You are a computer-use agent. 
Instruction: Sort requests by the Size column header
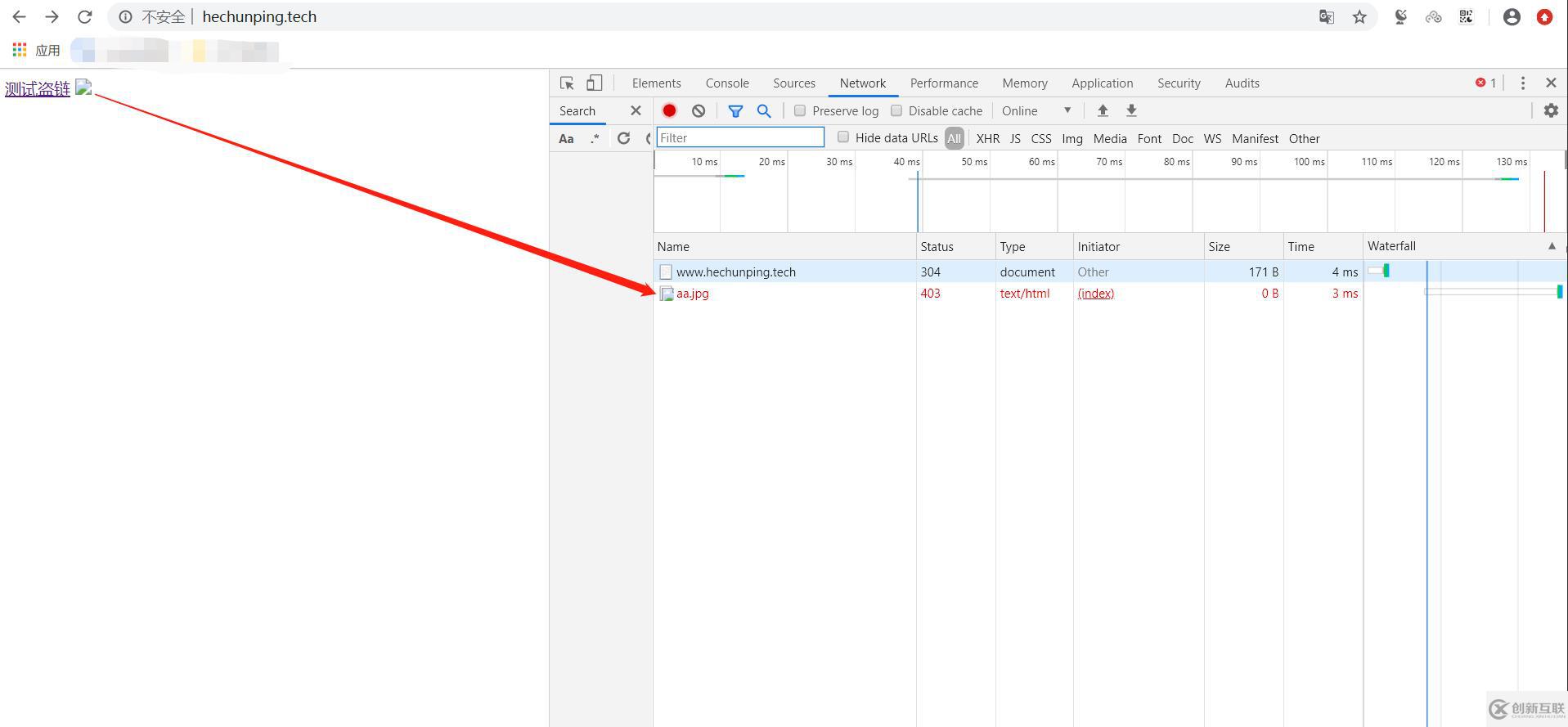point(1243,246)
